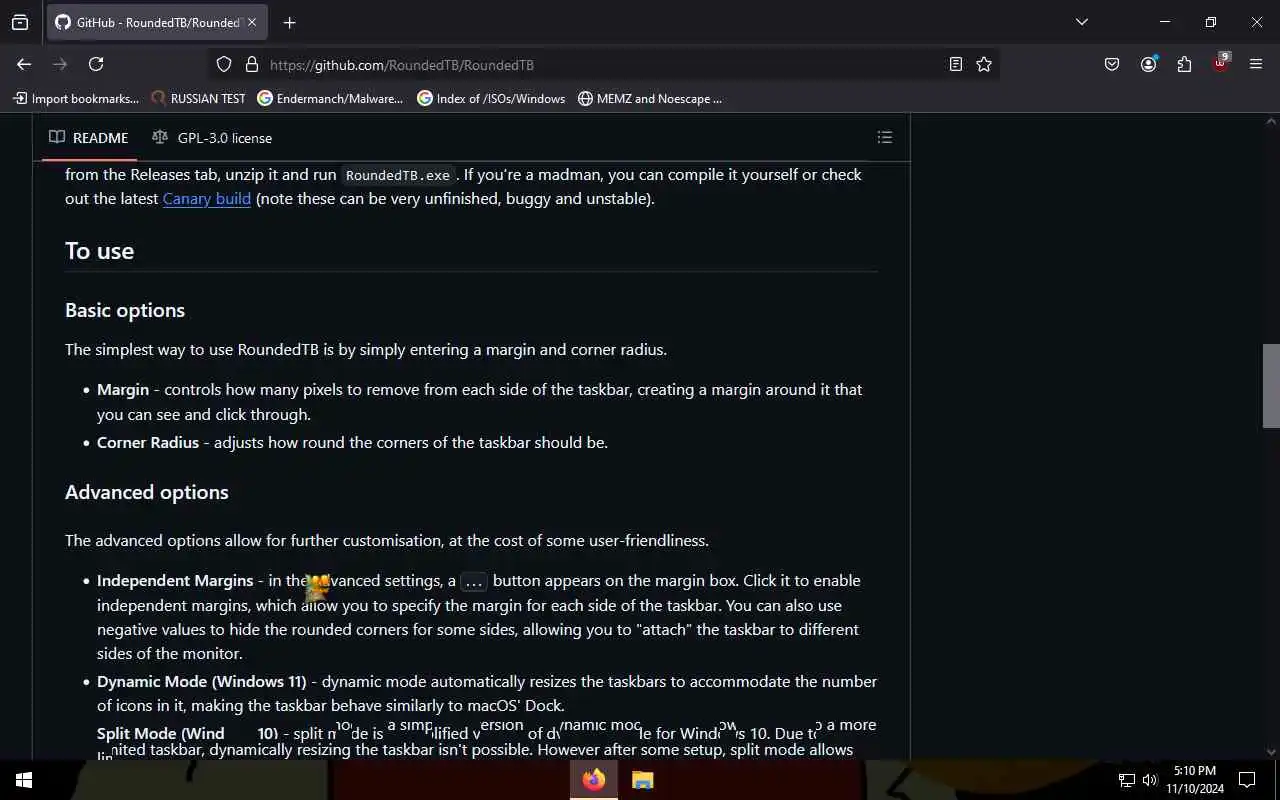Reload the current page
Image resolution: width=1280 pixels, height=800 pixels.
(x=96, y=64)
